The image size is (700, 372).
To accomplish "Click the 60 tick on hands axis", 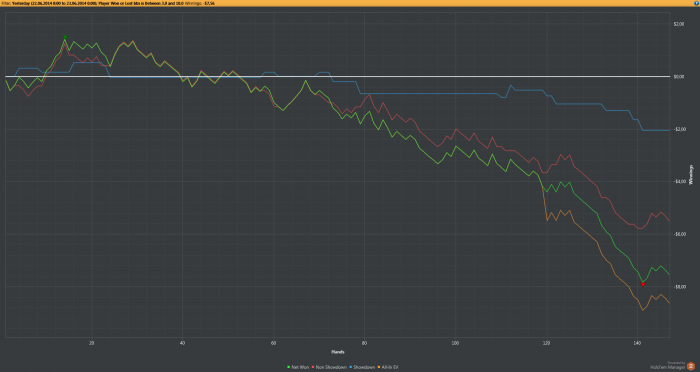I will (273, 343).
